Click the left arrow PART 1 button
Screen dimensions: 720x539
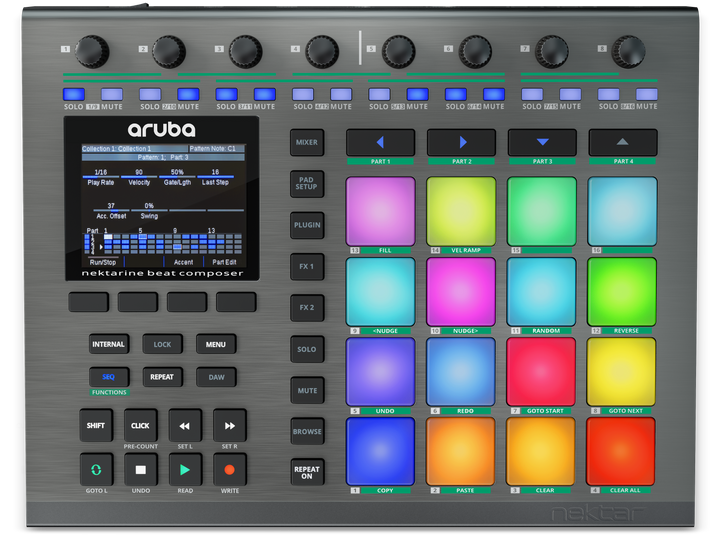tap(380, 142)
